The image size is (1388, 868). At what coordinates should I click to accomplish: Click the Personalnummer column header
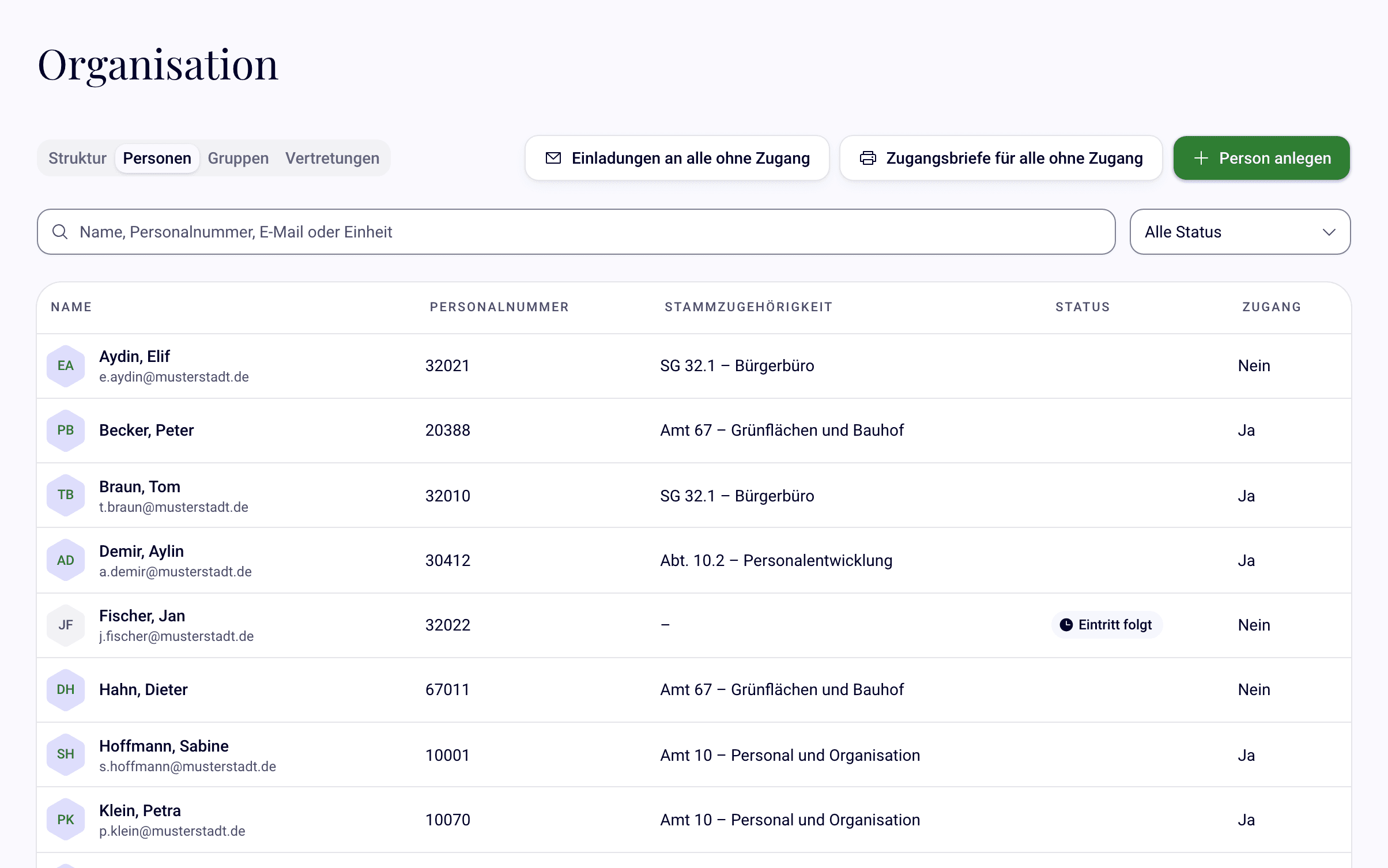tap(499, 307)
